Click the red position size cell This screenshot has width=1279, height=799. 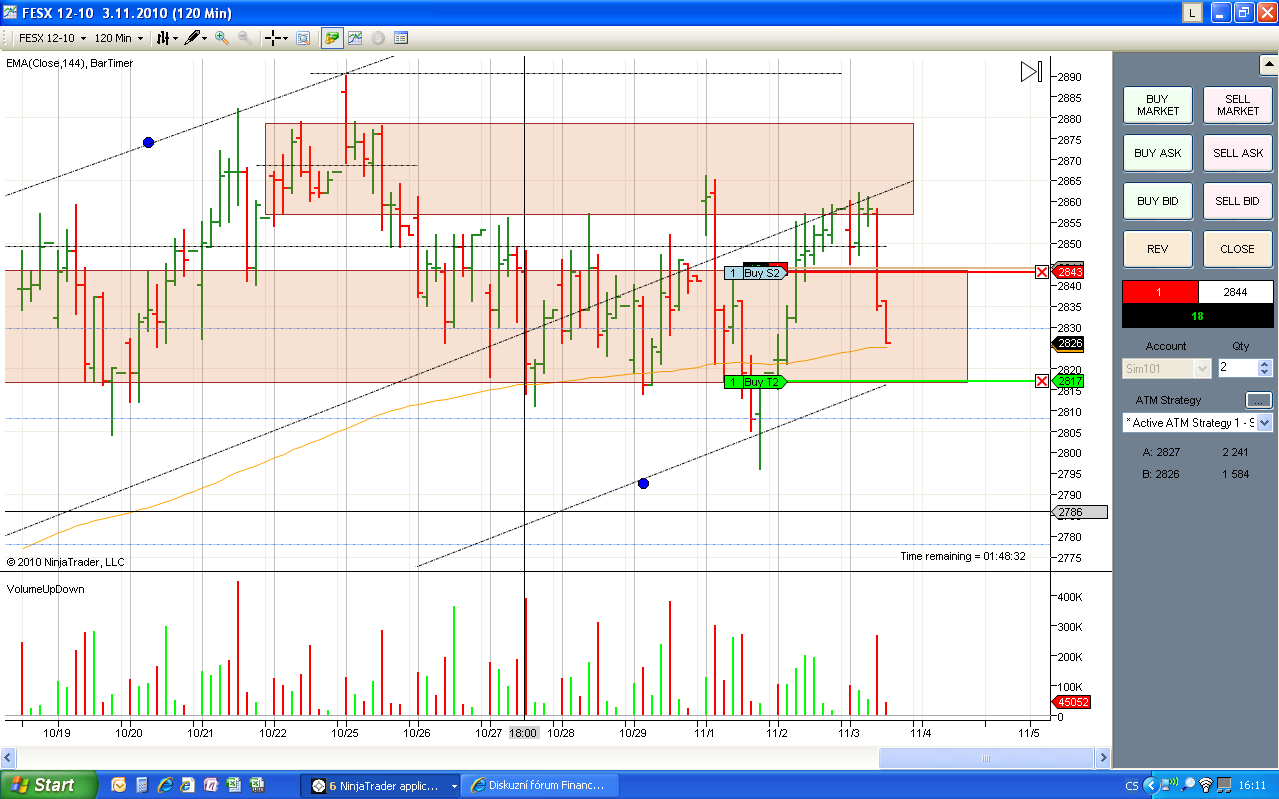1160,292
